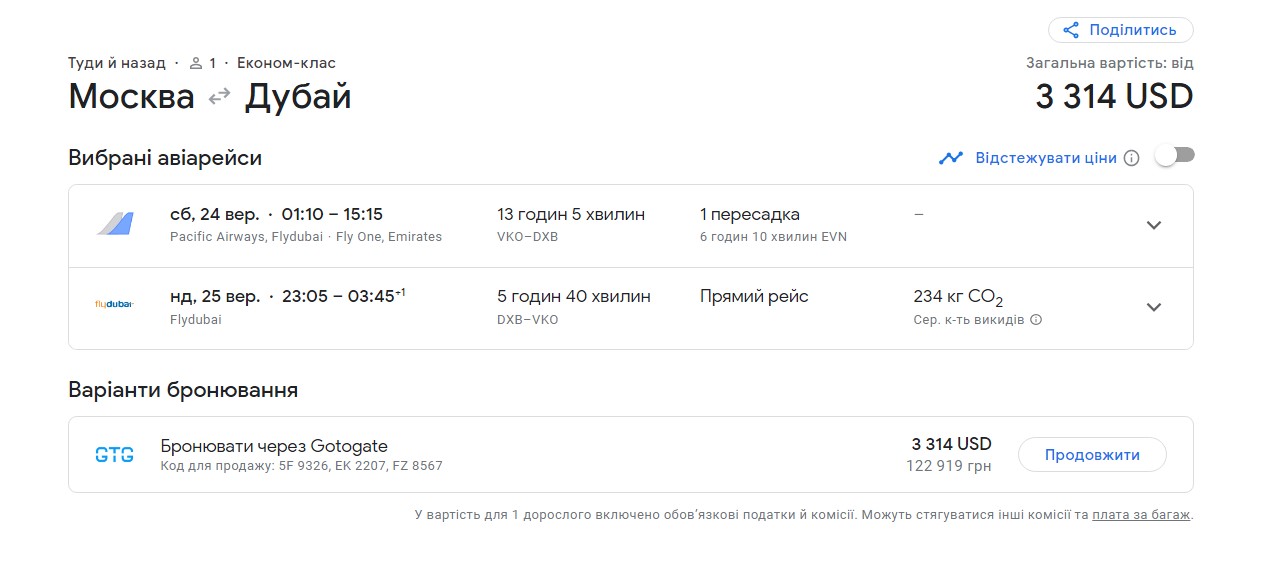Screen dimensions: 1267x564
Task: Click the 234 кг CO2 emissions value
Action: pyautogui.click(x=957, y=297)
